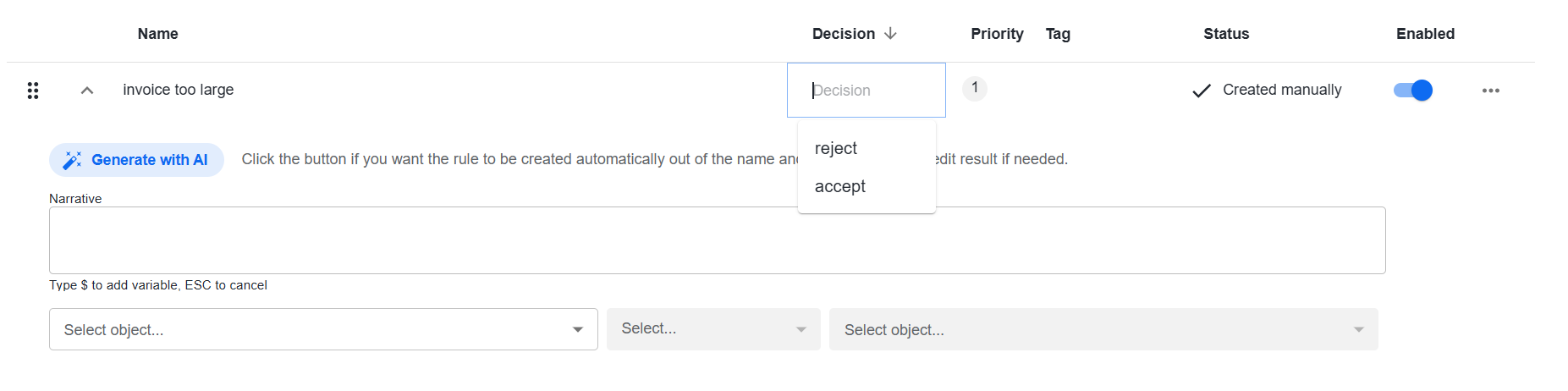Click the Priority column header
The image size is (1568, 391).
point(997,34)
